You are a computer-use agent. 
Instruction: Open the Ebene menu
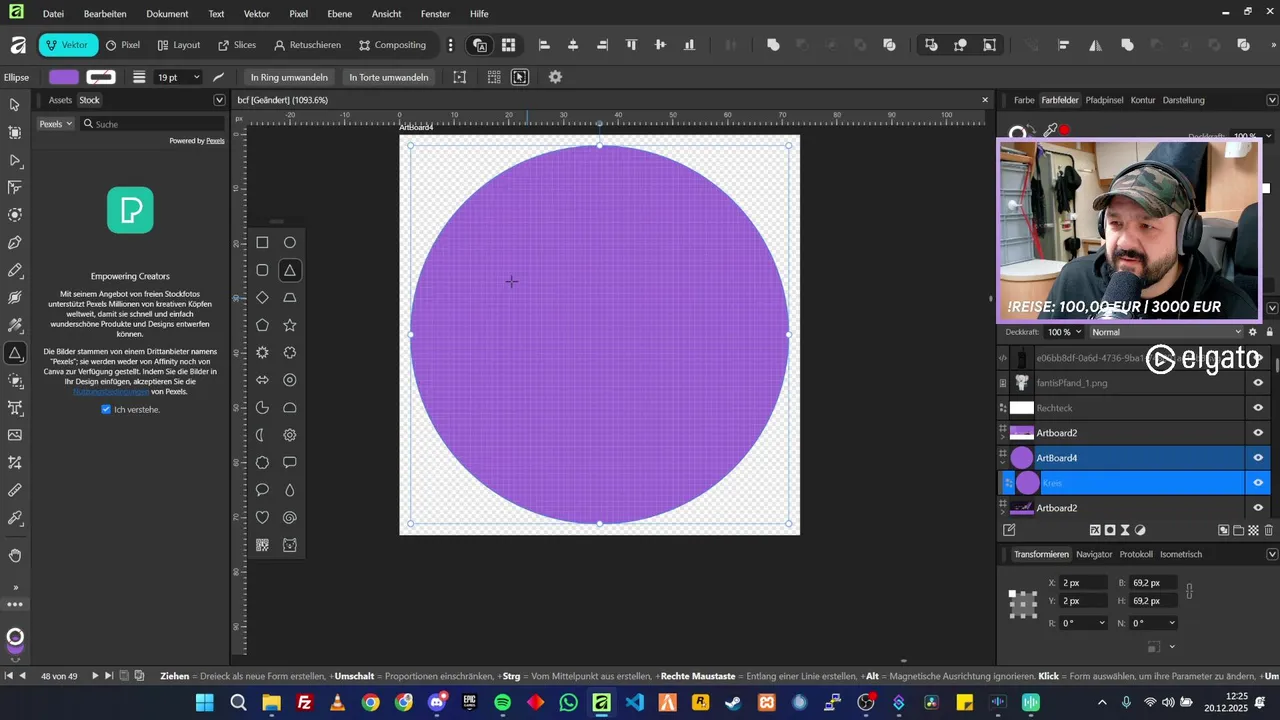tap(340, 14)
